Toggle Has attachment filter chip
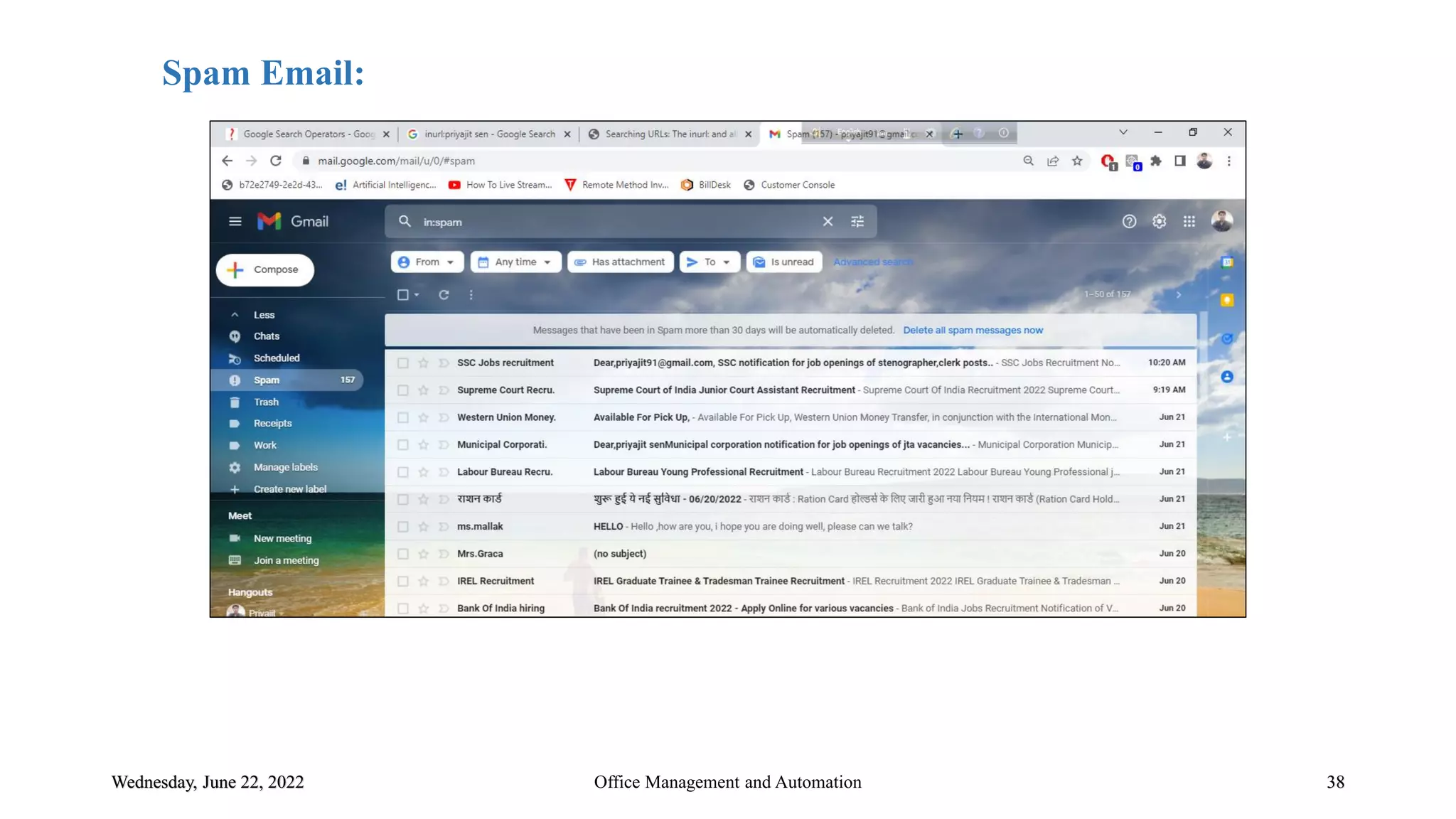 [x=620, y=262]
